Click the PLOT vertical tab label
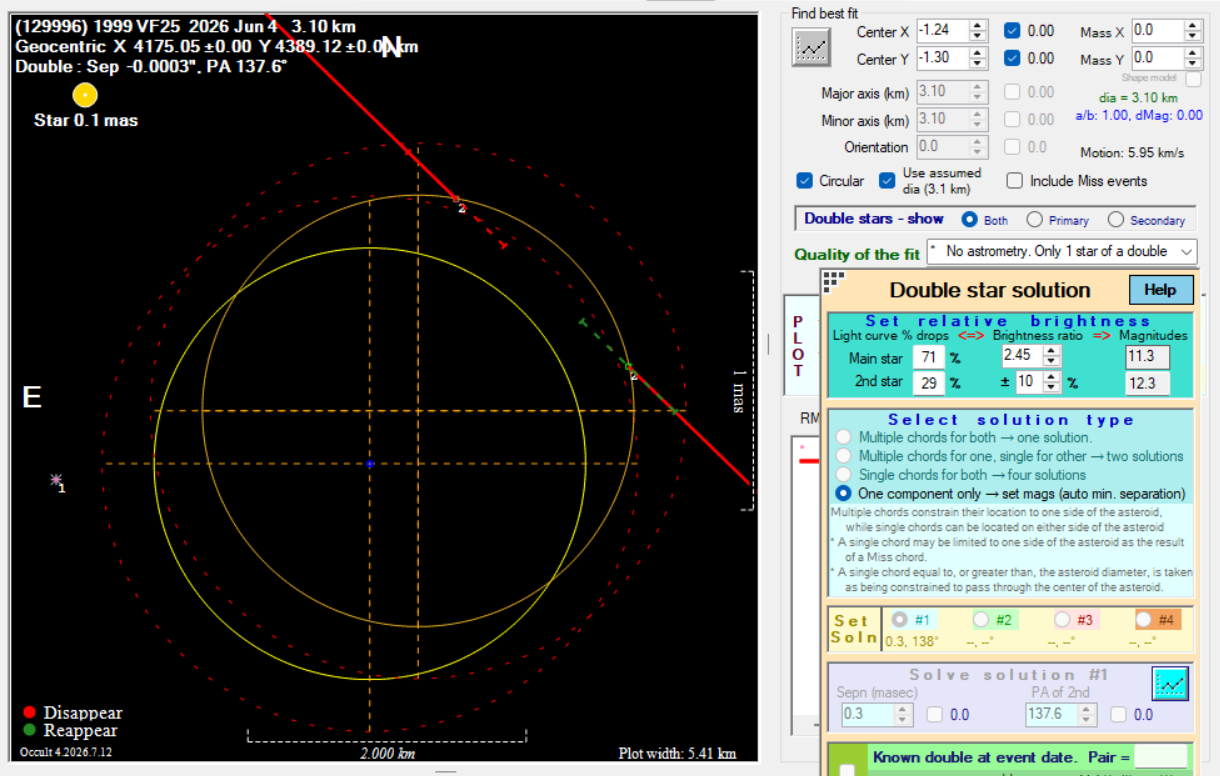Viewport: 1220px width, 776px height. pyautogui.click(x=798, y=345)
